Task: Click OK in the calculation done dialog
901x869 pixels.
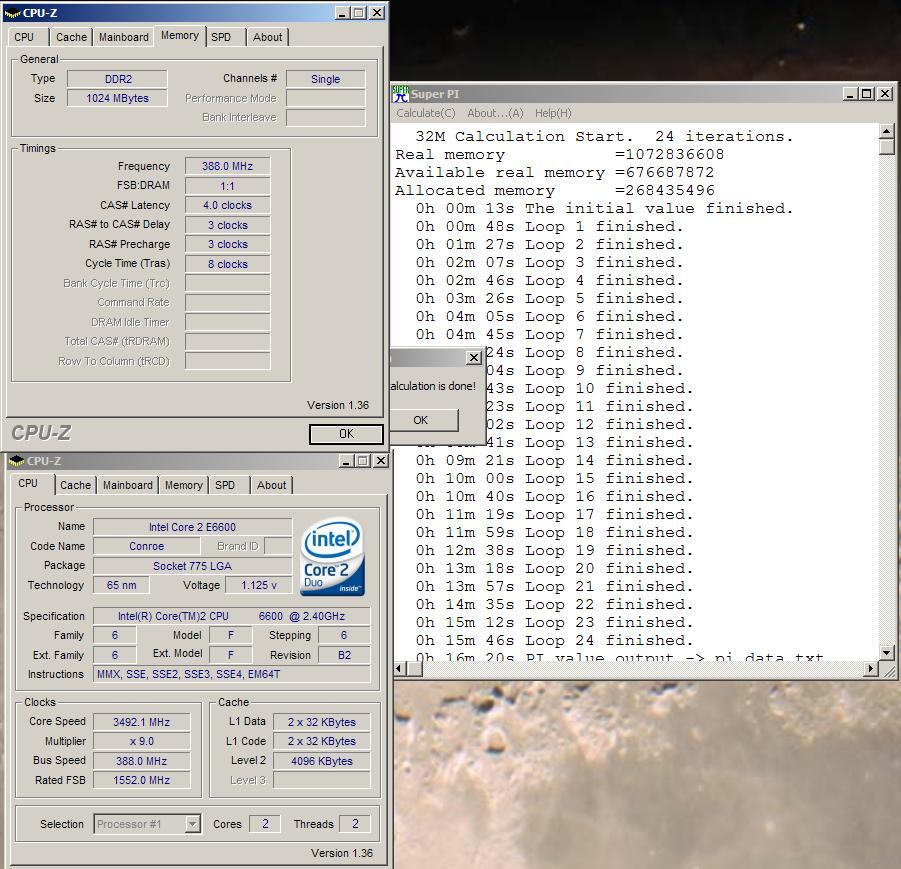Action: [x=421, y=420]
